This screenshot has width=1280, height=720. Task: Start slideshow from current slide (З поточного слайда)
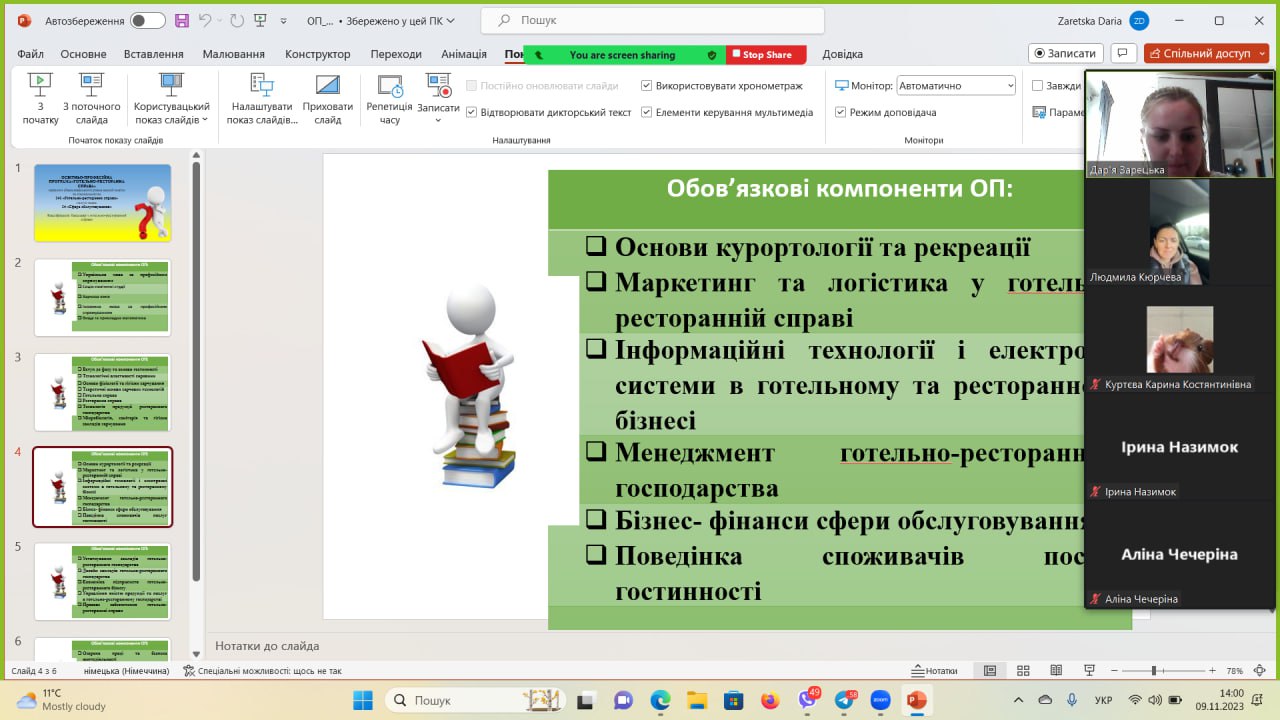click(92, 98)
